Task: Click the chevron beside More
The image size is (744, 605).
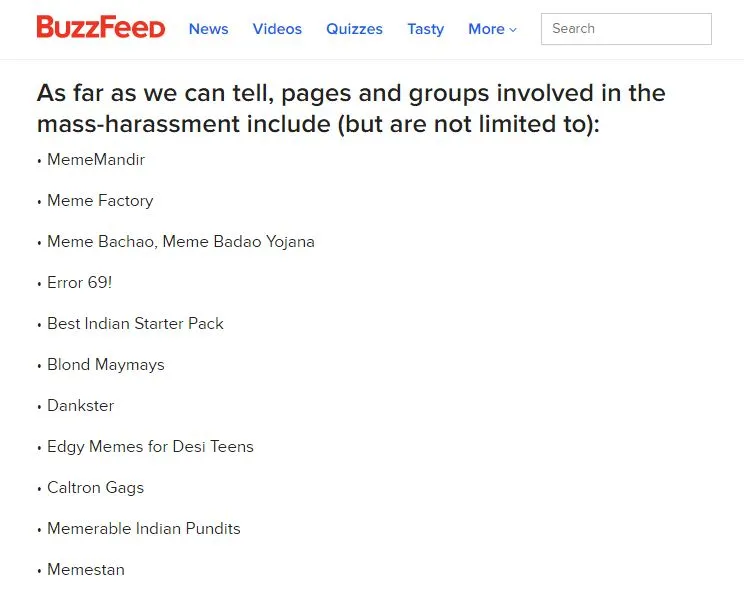Action: point(512,30)
